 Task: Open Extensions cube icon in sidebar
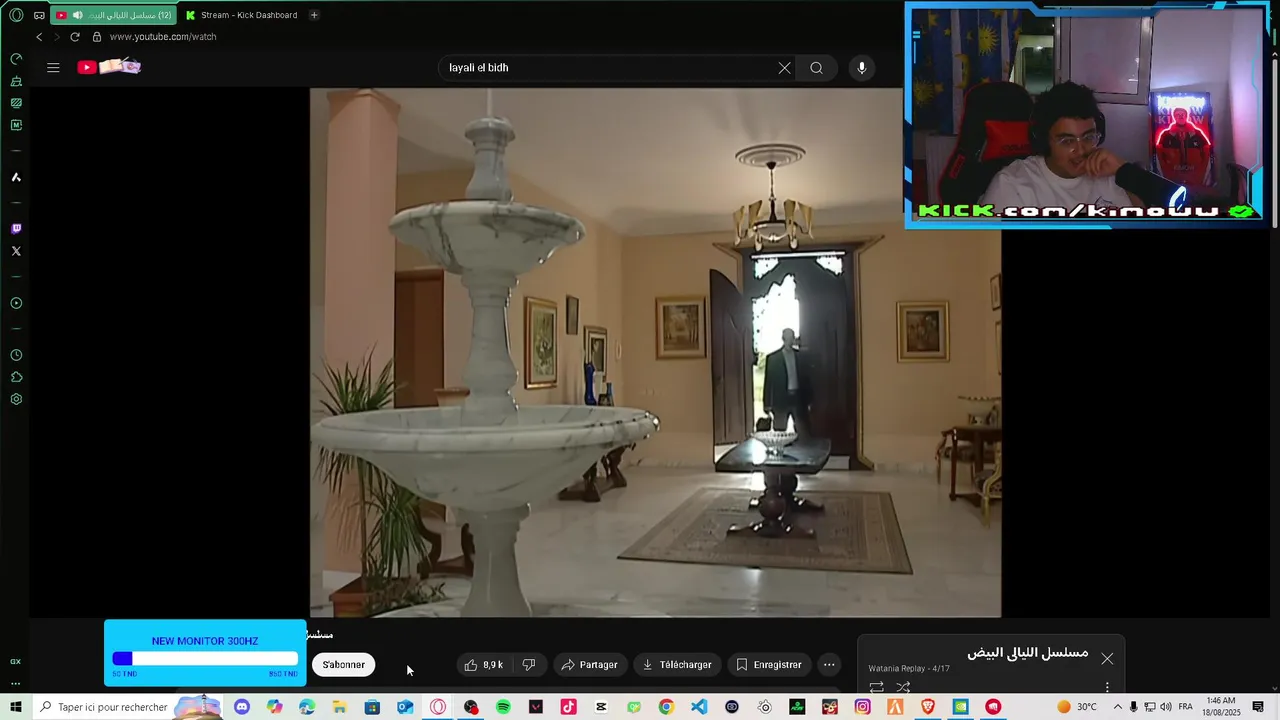click(x=16, y=377)
